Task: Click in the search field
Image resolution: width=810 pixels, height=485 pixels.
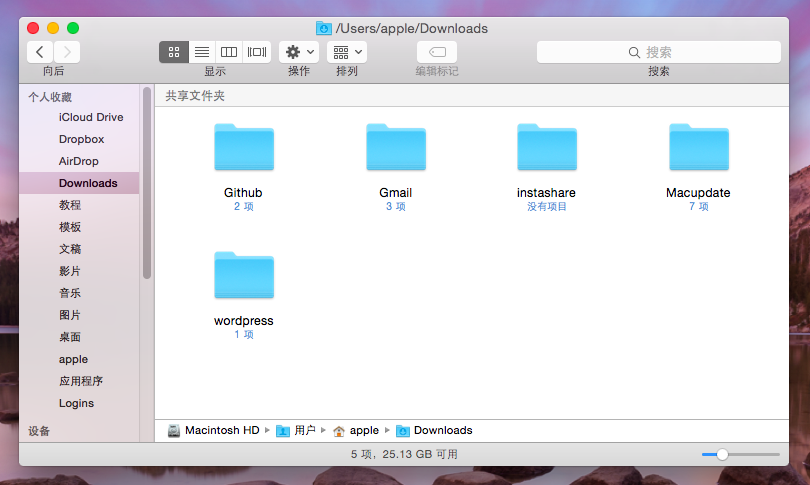Action: click(x=659, y=52)
